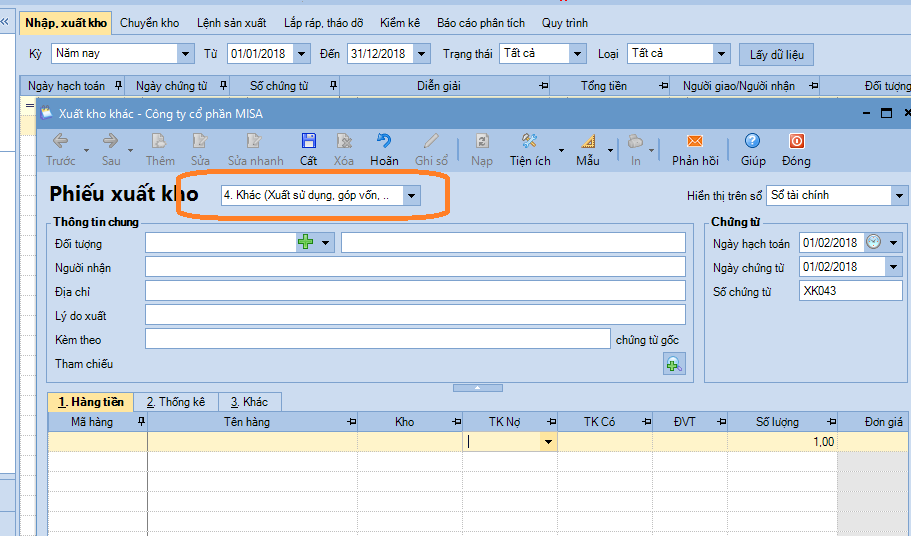The image size is (911, 536).
Task: Click the Tham chiếu reference search icon
Action: click(x=675, y=364)
